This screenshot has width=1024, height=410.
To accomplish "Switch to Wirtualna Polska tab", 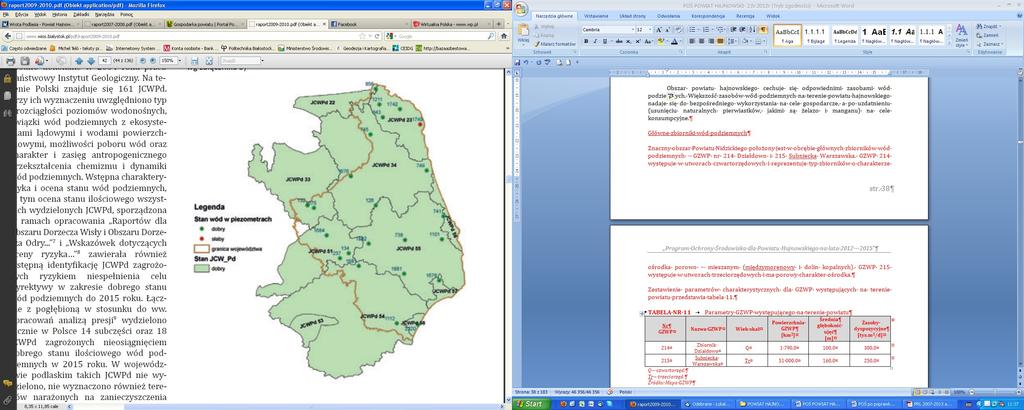I will [451, 24].
